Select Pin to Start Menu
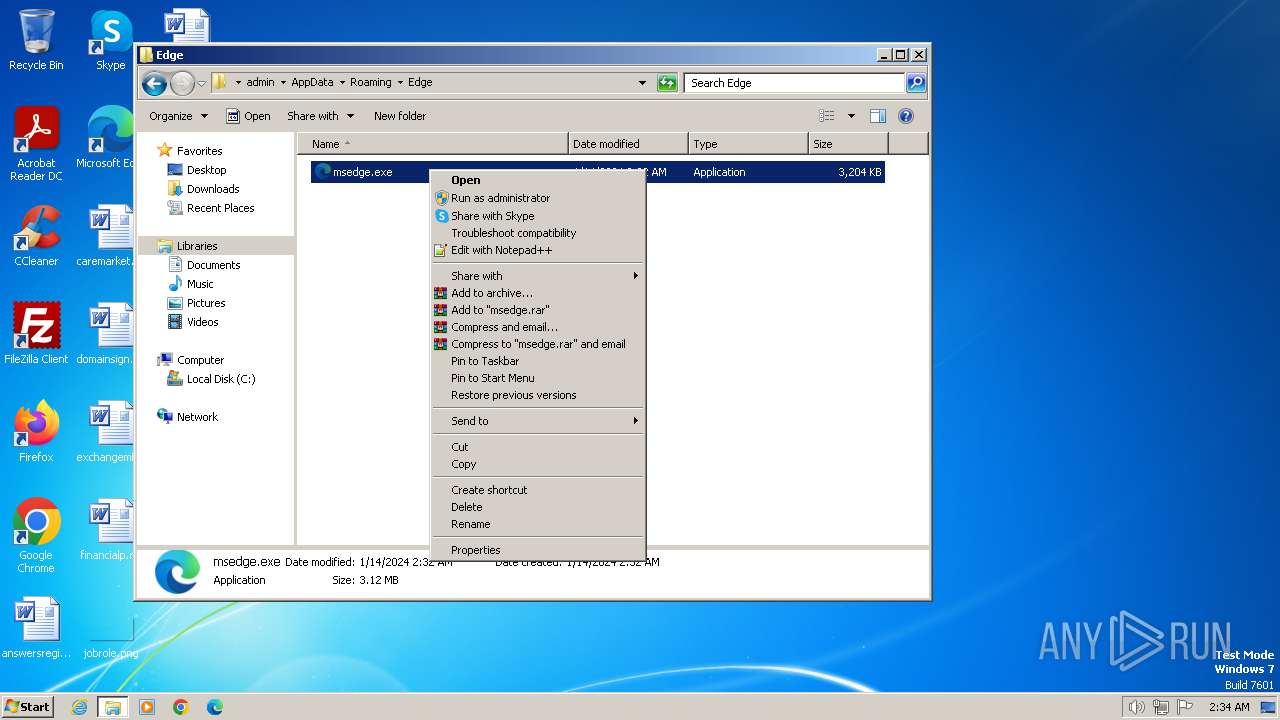This screenshot has height=720, width=1280. (x=538, y=378)
